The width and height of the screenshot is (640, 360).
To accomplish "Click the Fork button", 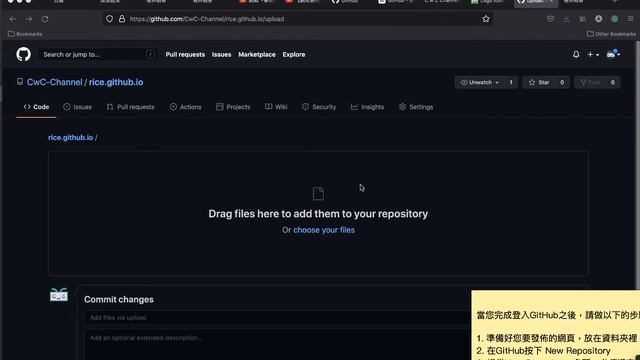I will click(x=590, y=82).
